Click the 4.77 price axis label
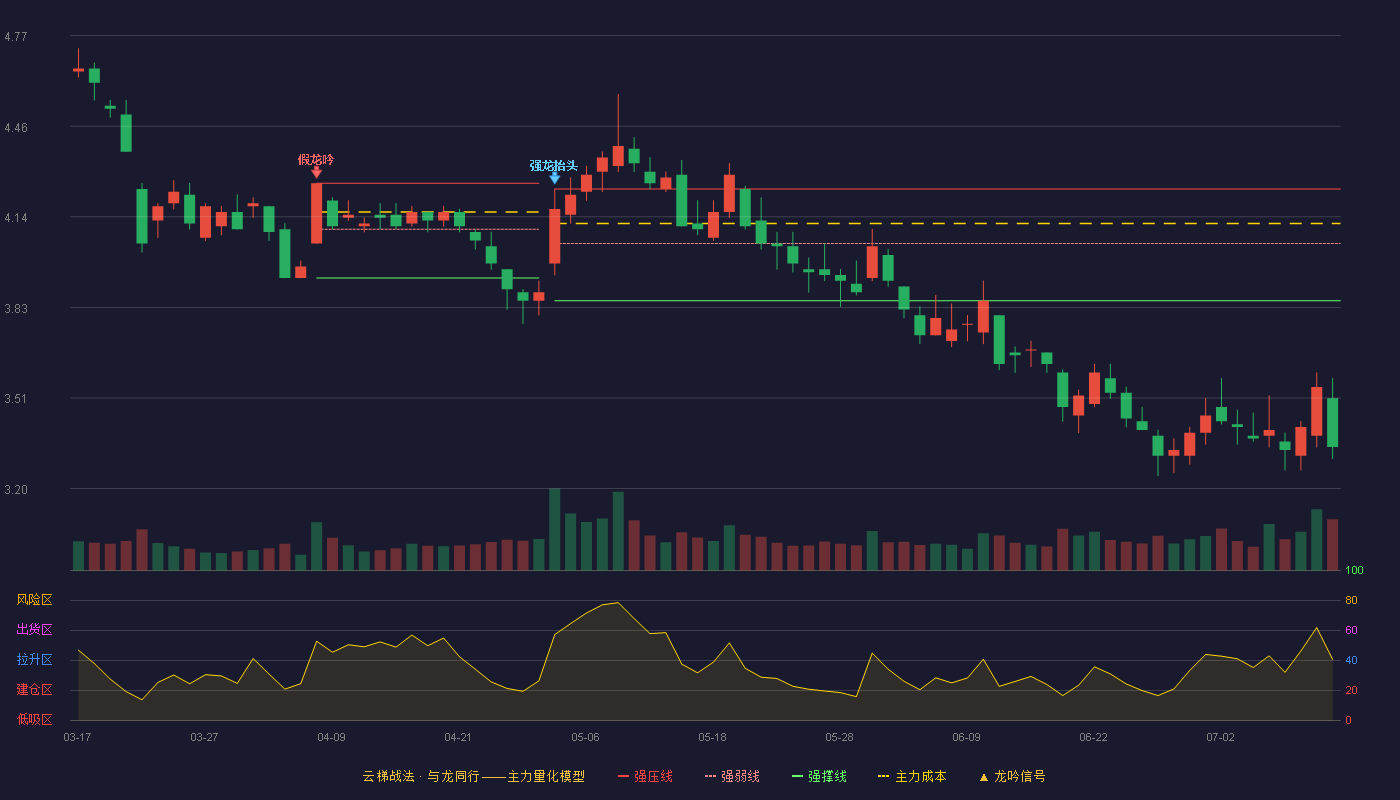 pyautogui.click(x=16, y=37)
